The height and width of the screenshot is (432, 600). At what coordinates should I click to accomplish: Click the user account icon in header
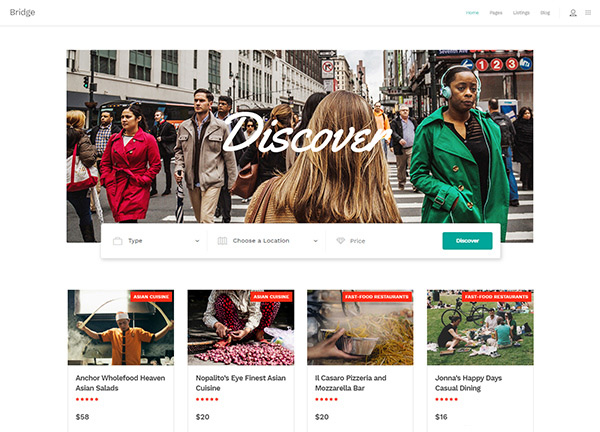(573, 13)
